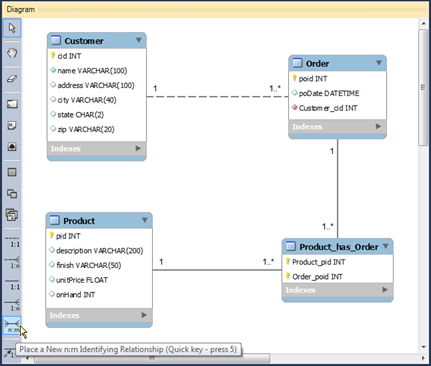Click the Product table header icon

[x=54, y=220]
